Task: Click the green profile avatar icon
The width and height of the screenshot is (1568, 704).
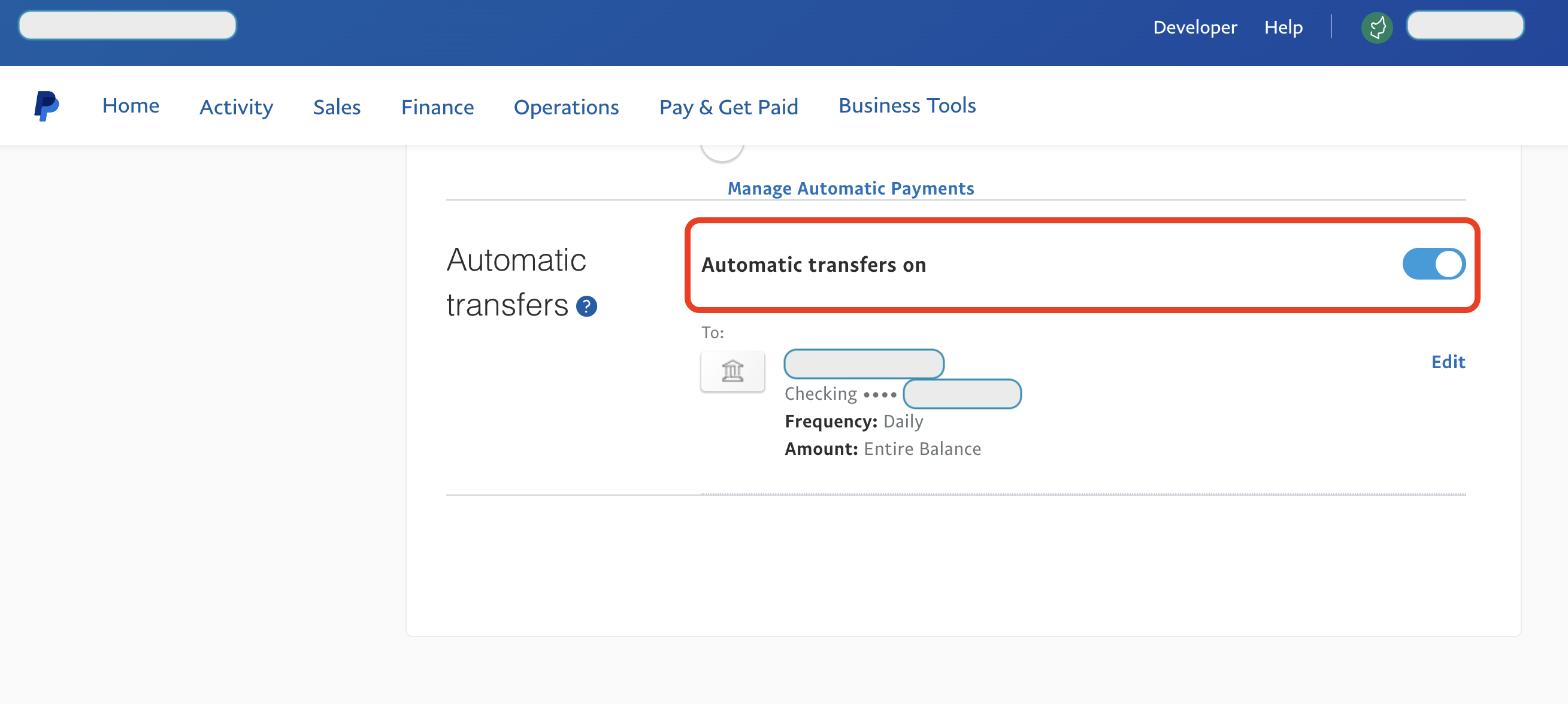Action: [x=1376, y=28]
